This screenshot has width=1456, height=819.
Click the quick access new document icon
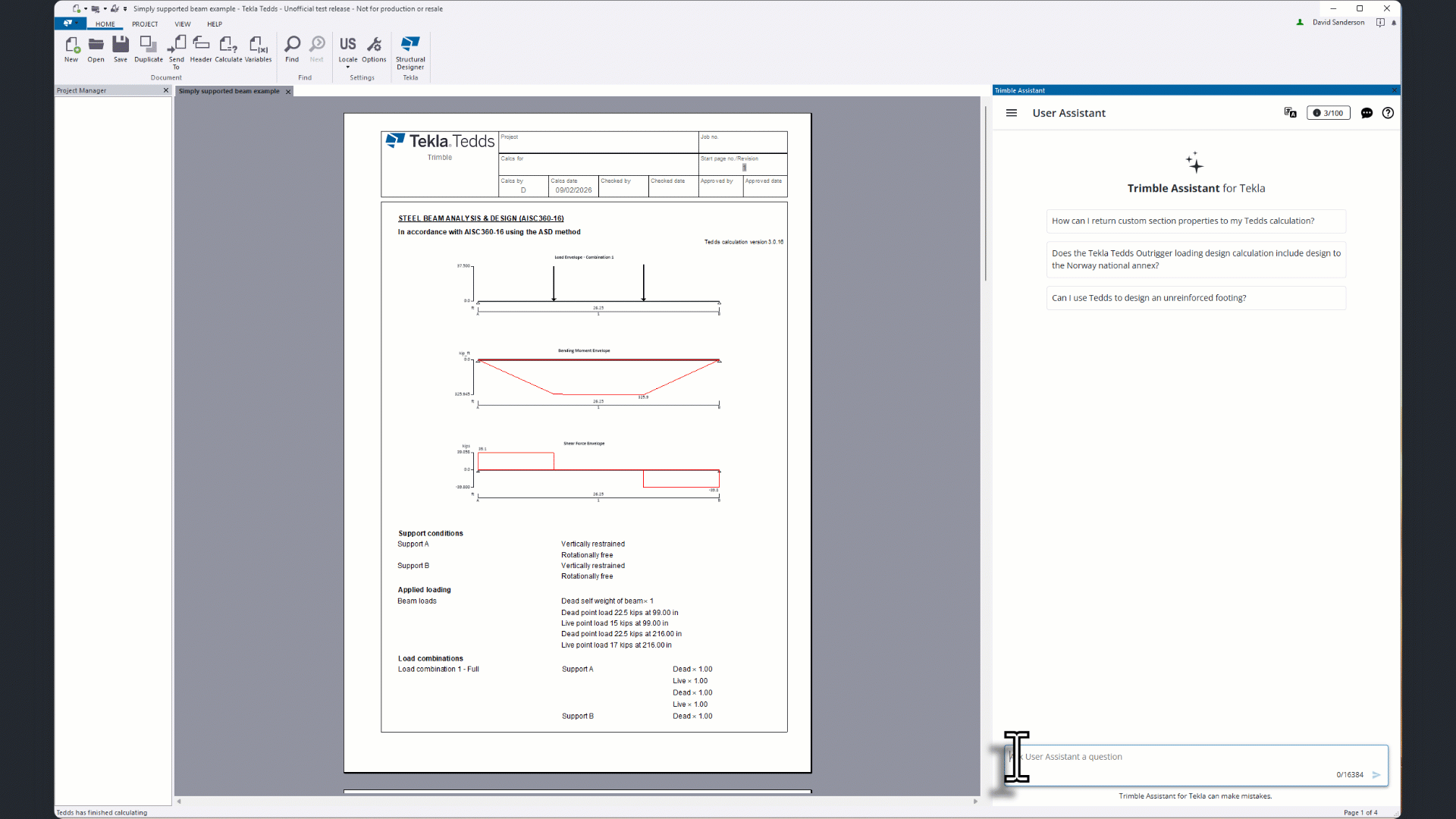coord(77,9)
